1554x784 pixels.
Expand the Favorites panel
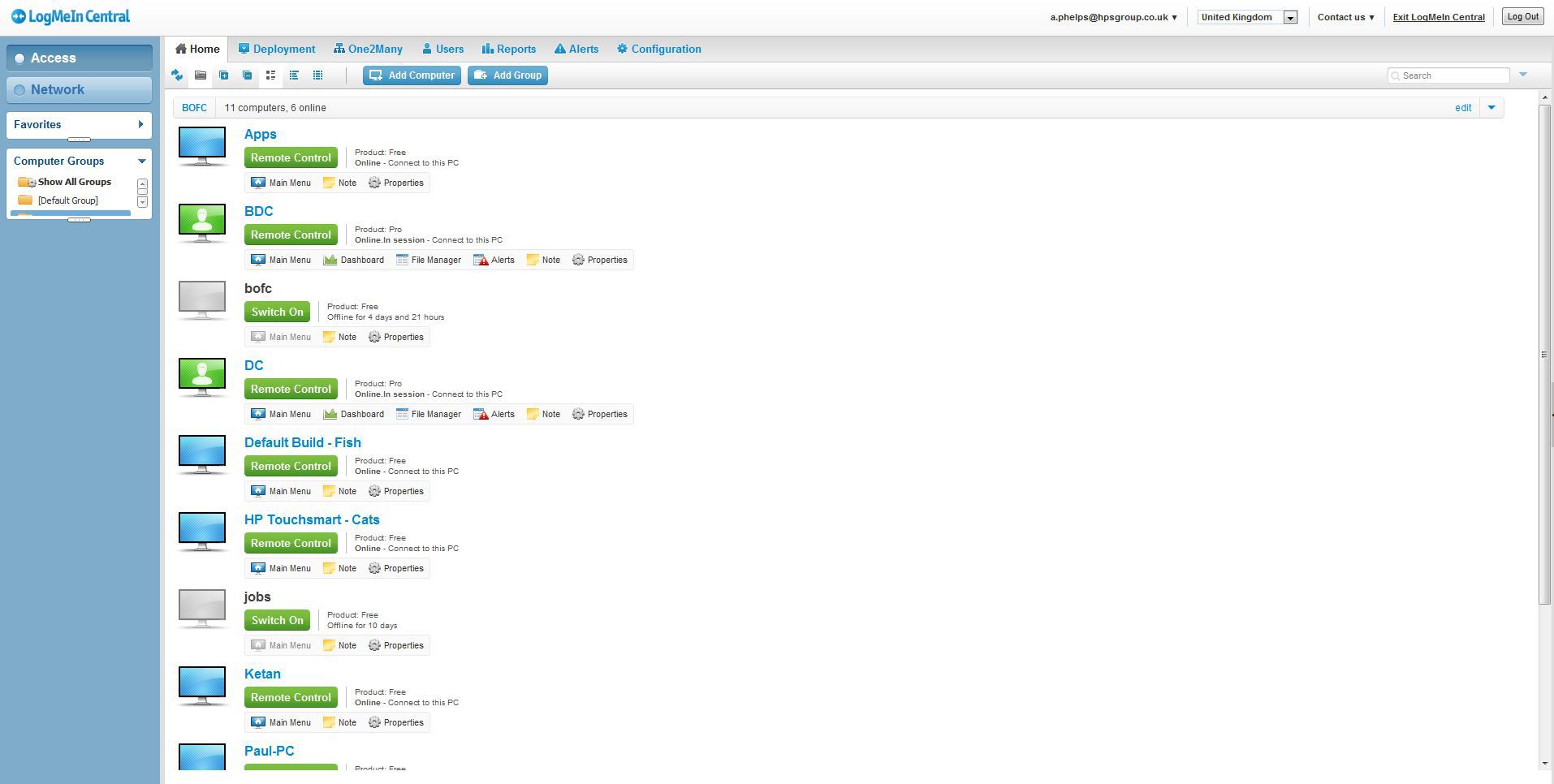tap(140, 124)
